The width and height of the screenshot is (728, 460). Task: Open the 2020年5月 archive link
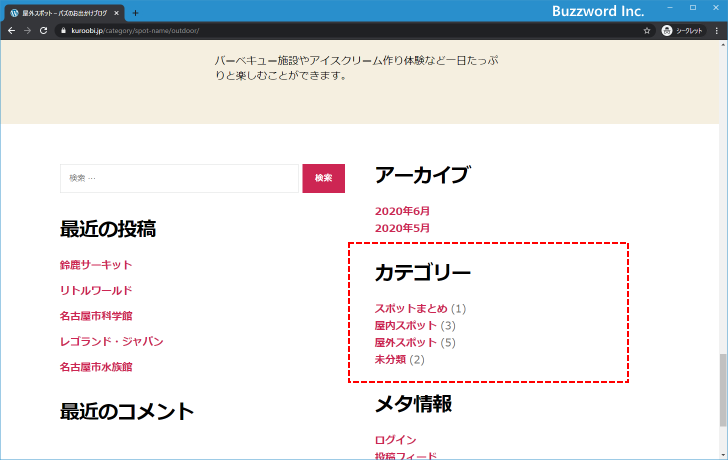click(403, 228)
